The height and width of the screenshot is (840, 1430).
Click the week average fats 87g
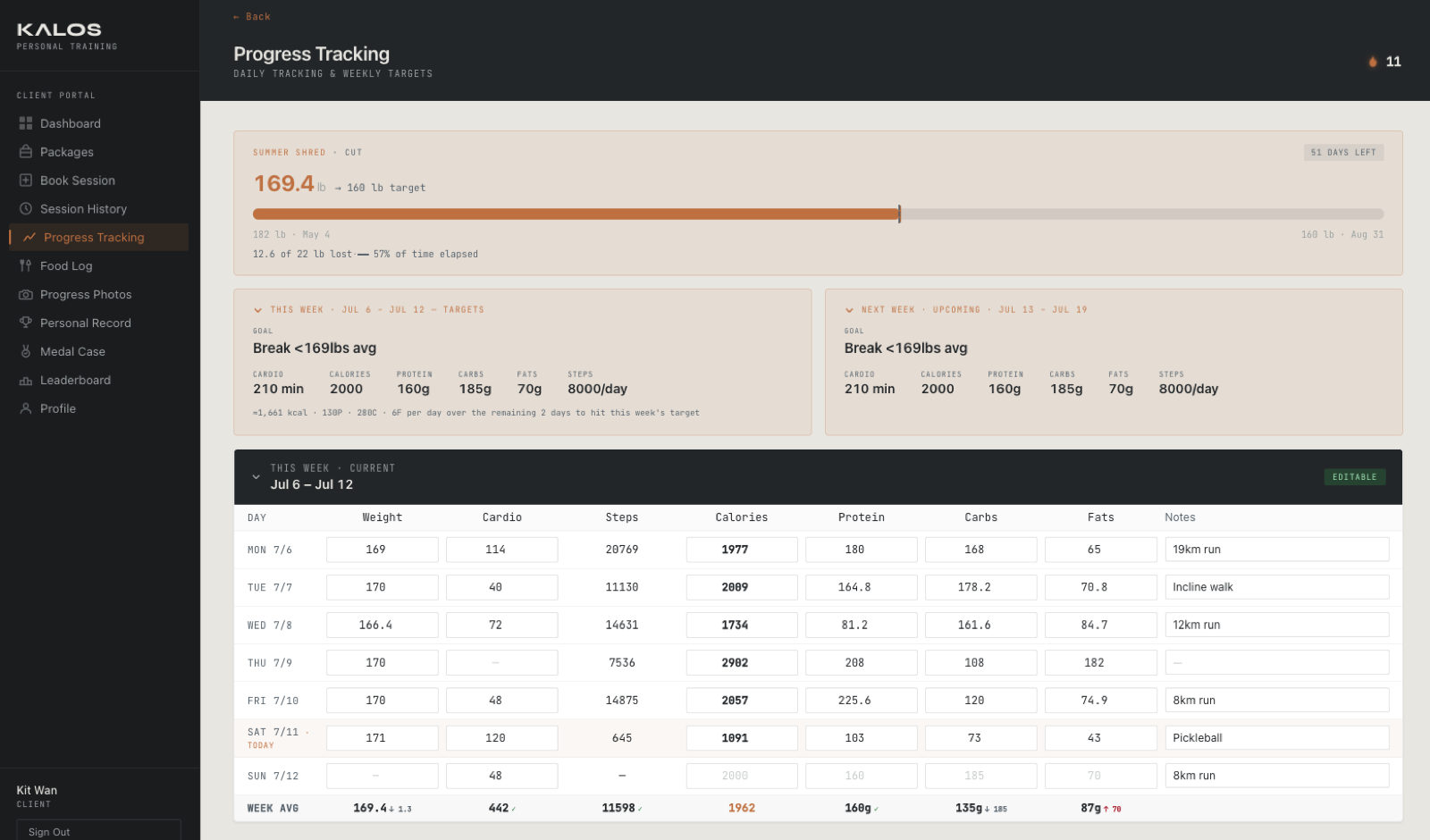click(1090, 808)
